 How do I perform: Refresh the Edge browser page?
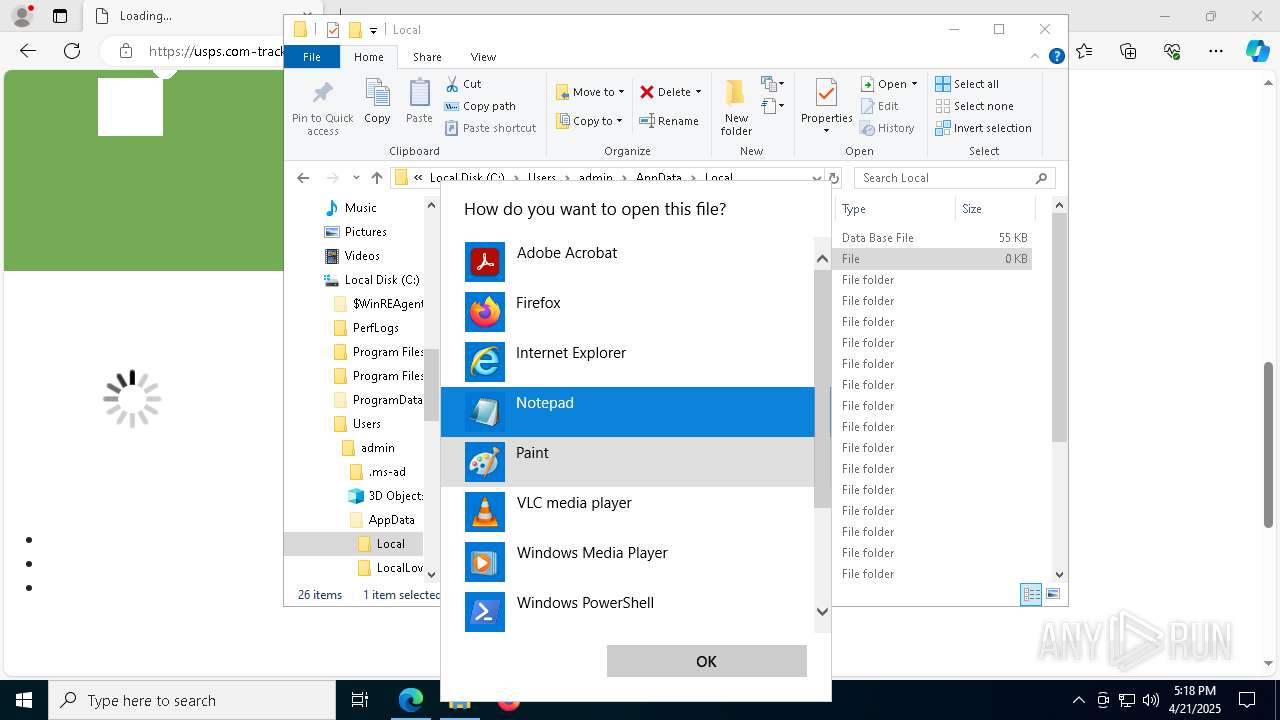pos(72,51)
